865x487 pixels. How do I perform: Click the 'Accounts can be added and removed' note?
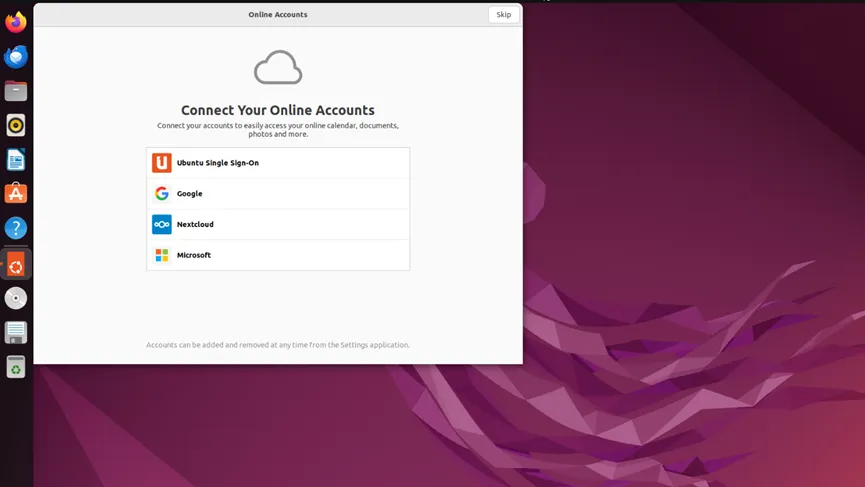[x=278, y=345]
